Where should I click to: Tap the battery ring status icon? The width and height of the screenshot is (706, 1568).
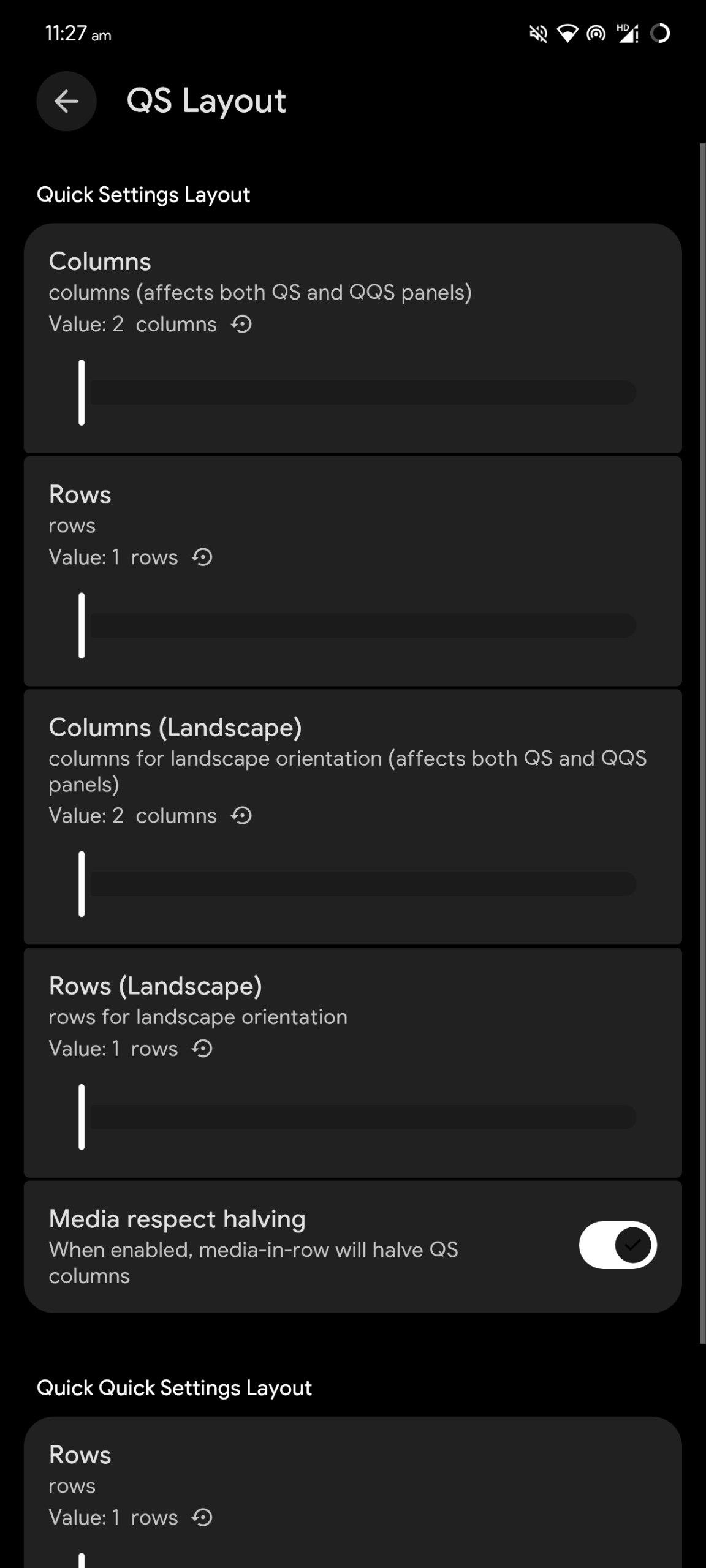660,34
